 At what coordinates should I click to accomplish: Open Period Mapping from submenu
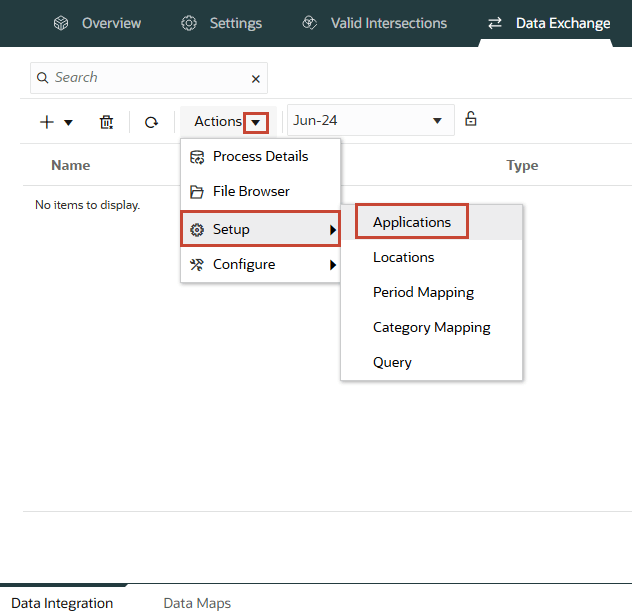(431, 292)
